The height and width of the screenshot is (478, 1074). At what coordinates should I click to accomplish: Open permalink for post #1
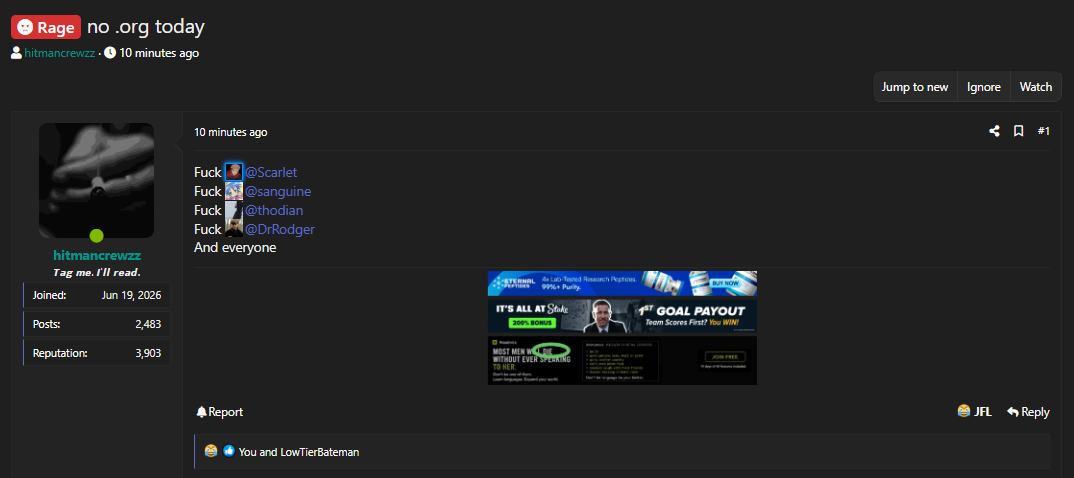pyautogui.click(x=1043, y=131)
